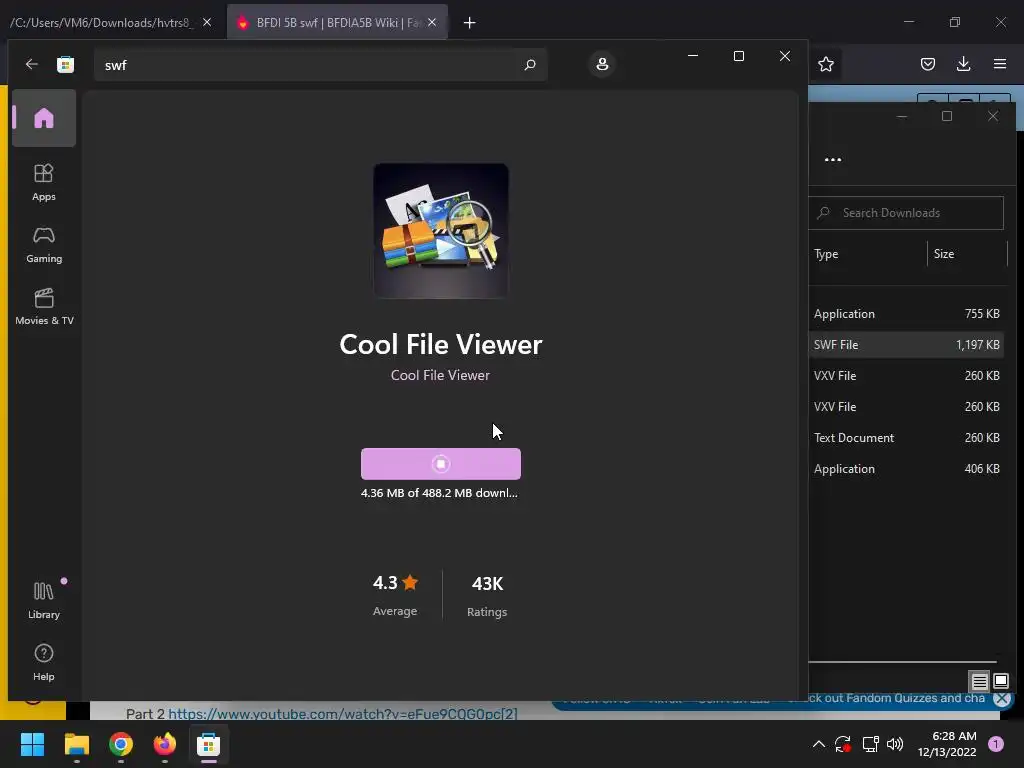Switch Explorer to details view
1024x768 pixels.
979,681
